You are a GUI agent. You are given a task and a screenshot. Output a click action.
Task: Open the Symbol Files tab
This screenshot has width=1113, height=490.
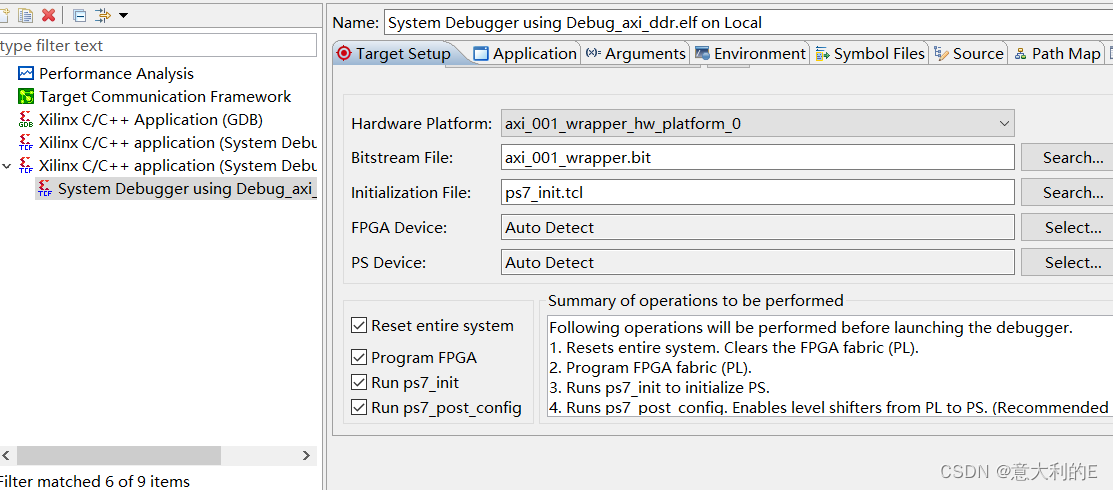(x=870, y=53)
